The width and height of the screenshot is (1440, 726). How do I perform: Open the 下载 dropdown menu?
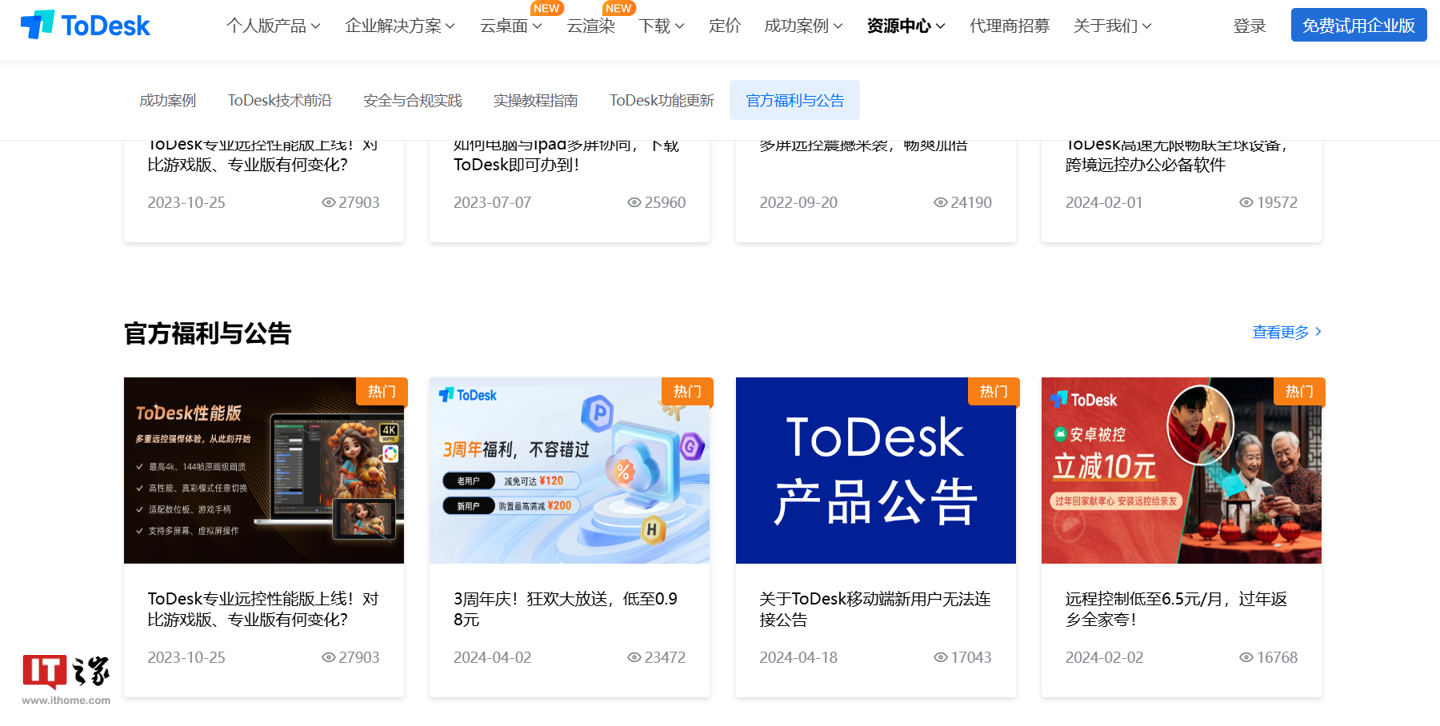pyautogui.click(x=661, y=26)
